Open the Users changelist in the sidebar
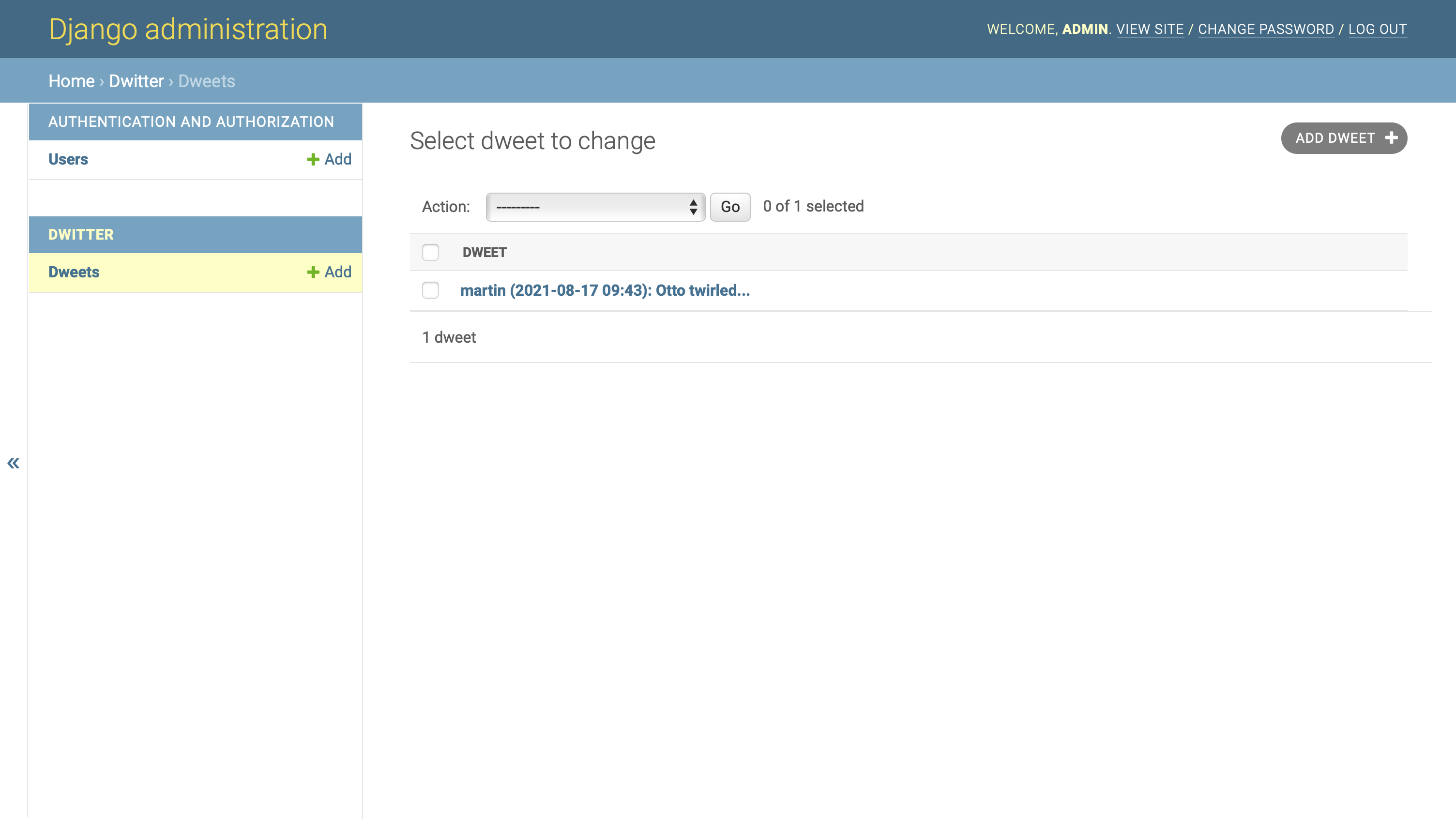1456x819 pixels. 68,159
